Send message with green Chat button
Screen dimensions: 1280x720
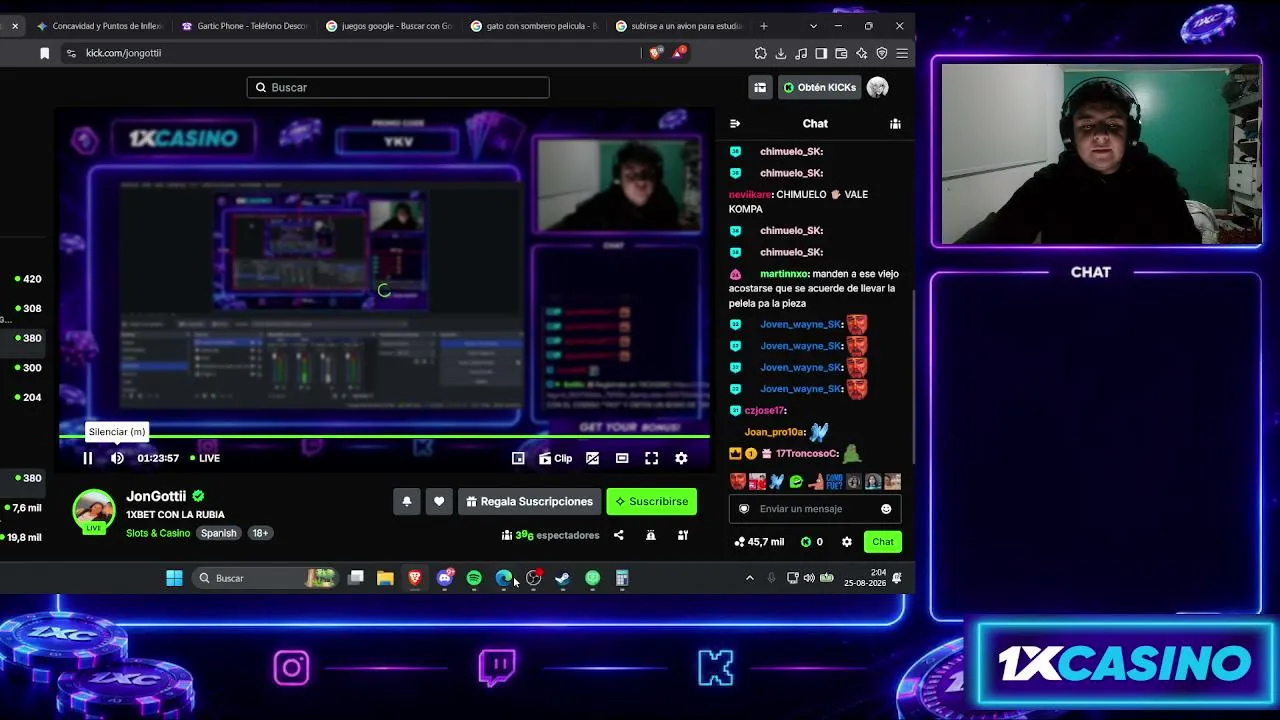(x=882, y=542)
